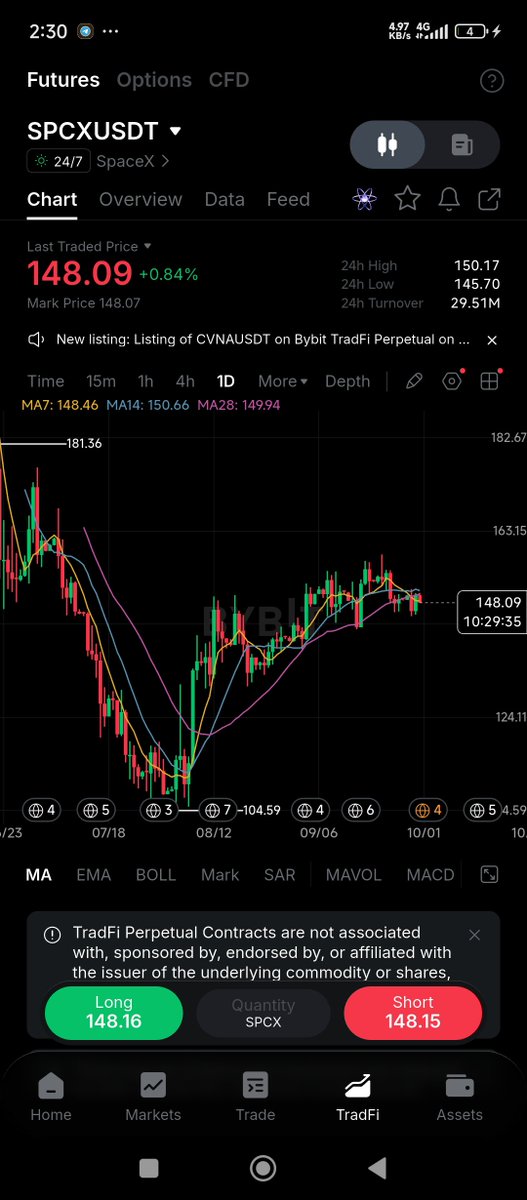Screen dimensions: 527x1200
Task: Expand the SPCXUSDT symbol dropdown
Action: click(x=176, y=131)
